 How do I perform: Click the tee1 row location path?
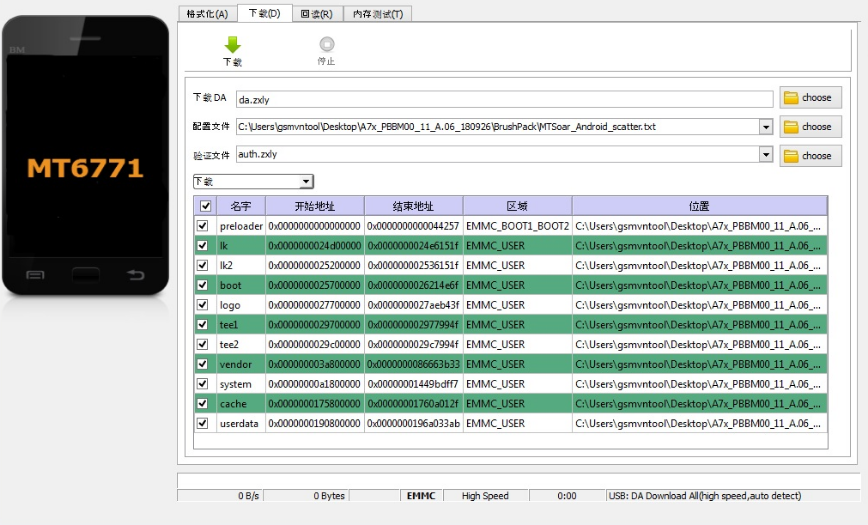pos(700,325)
